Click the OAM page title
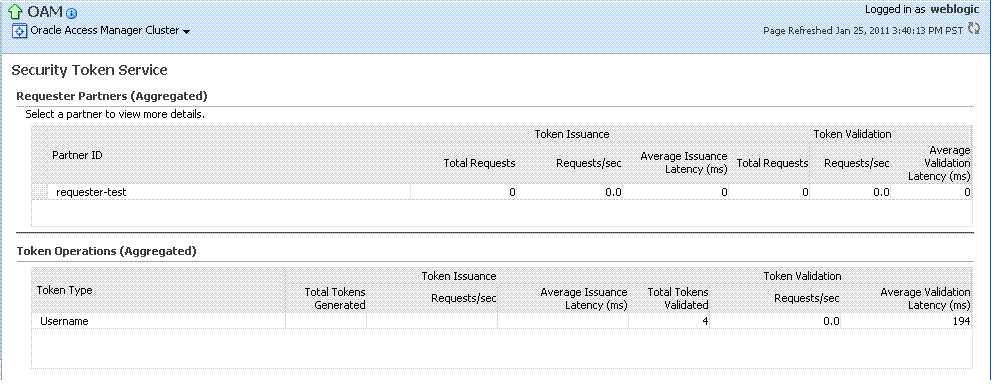Viewport: 996px width, 386px height. [x=45, y=12]
